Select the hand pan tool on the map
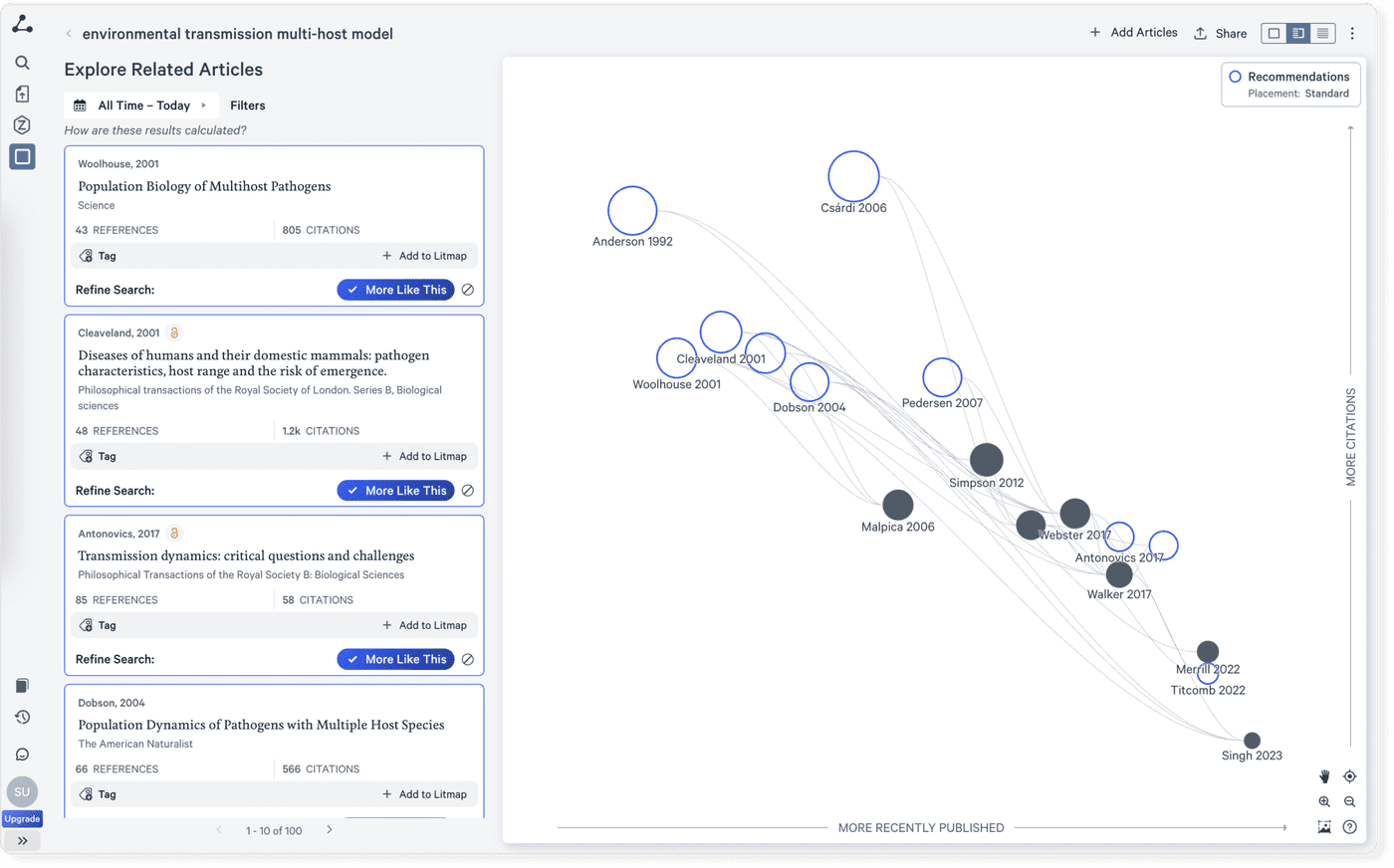This screenshot has height=868, width=1394. click(x=1324, y=775)
